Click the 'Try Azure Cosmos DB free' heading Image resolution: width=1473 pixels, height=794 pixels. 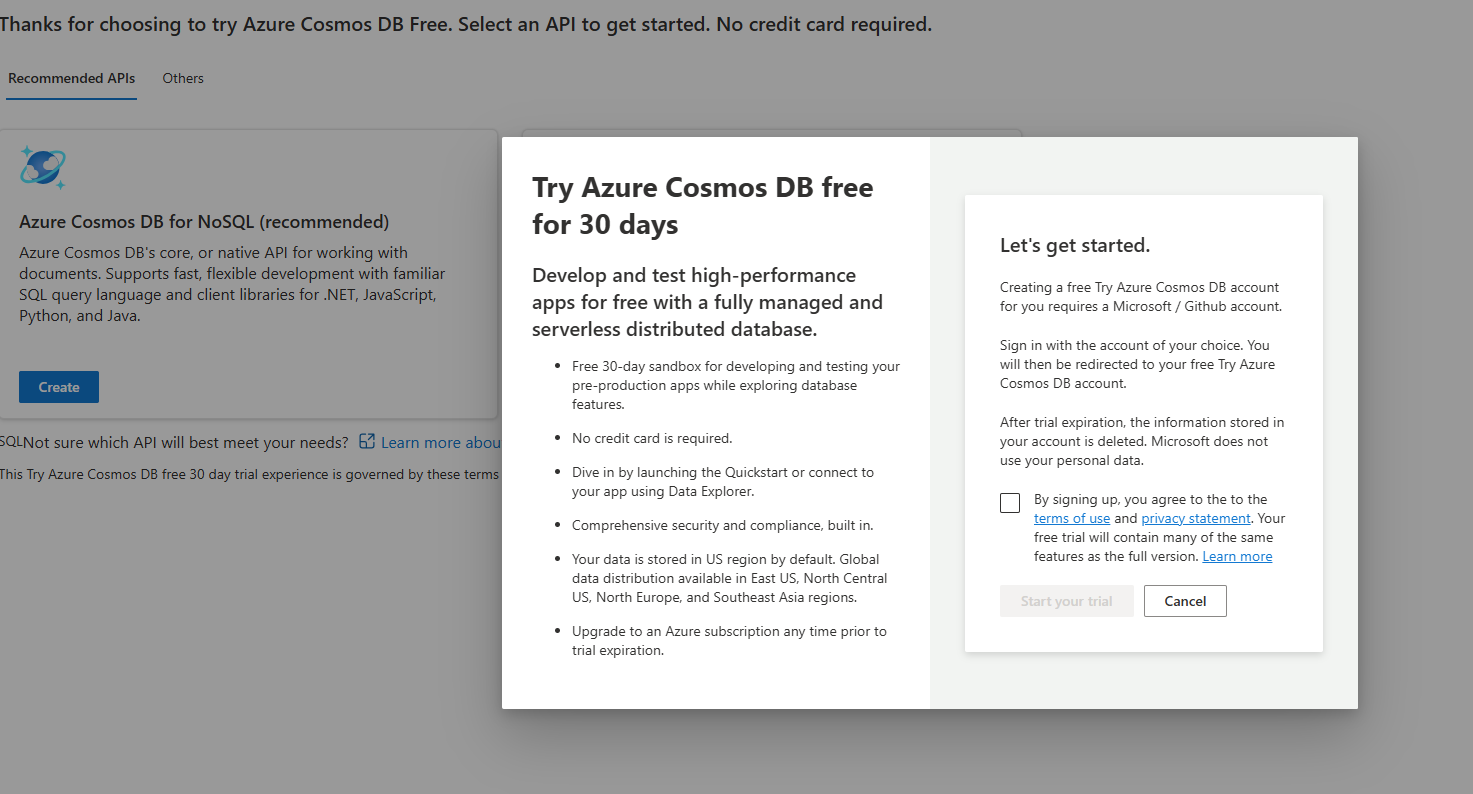702,205
